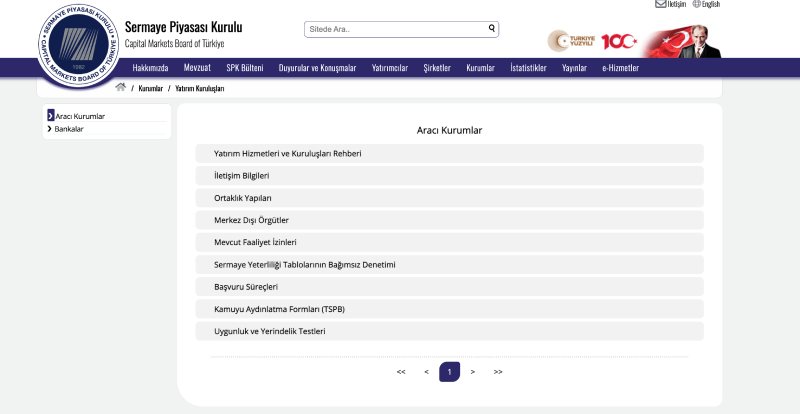
Task: Go to last page with >> button
Action: point(498,372)
